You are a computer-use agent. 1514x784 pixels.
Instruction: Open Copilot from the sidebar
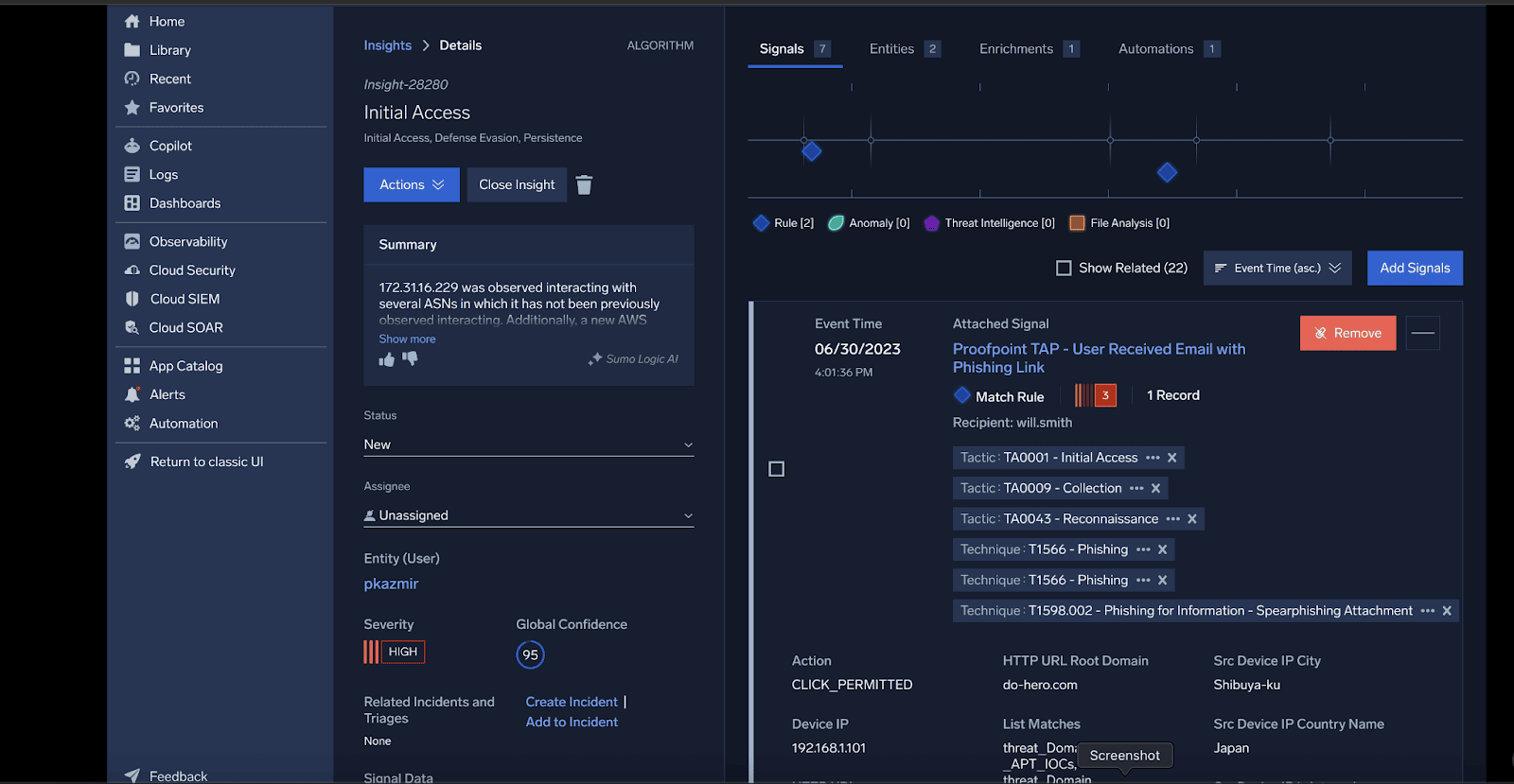(x=170, y=146)
